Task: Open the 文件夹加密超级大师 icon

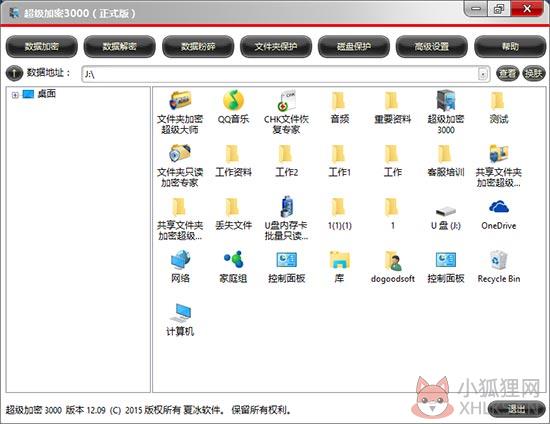Action: [x=180, y=112]
